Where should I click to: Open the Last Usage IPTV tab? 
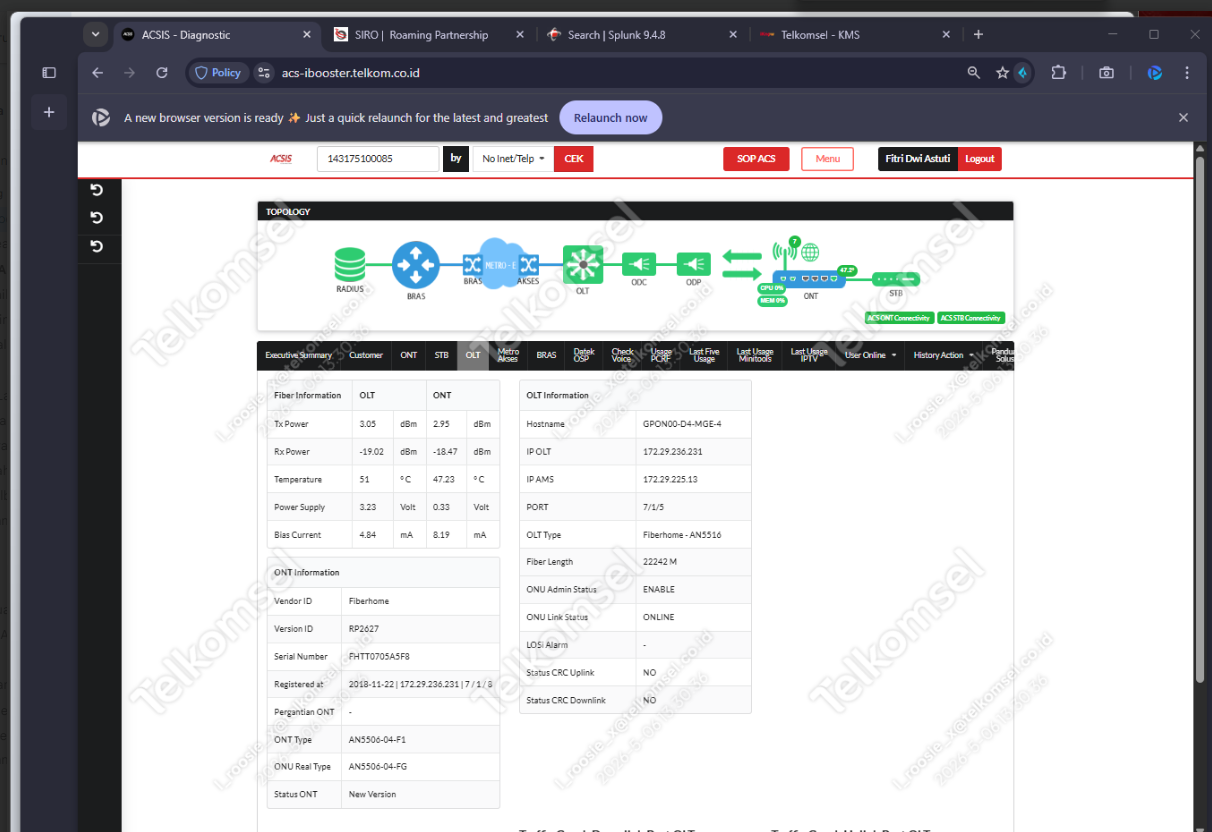(809, 355)
